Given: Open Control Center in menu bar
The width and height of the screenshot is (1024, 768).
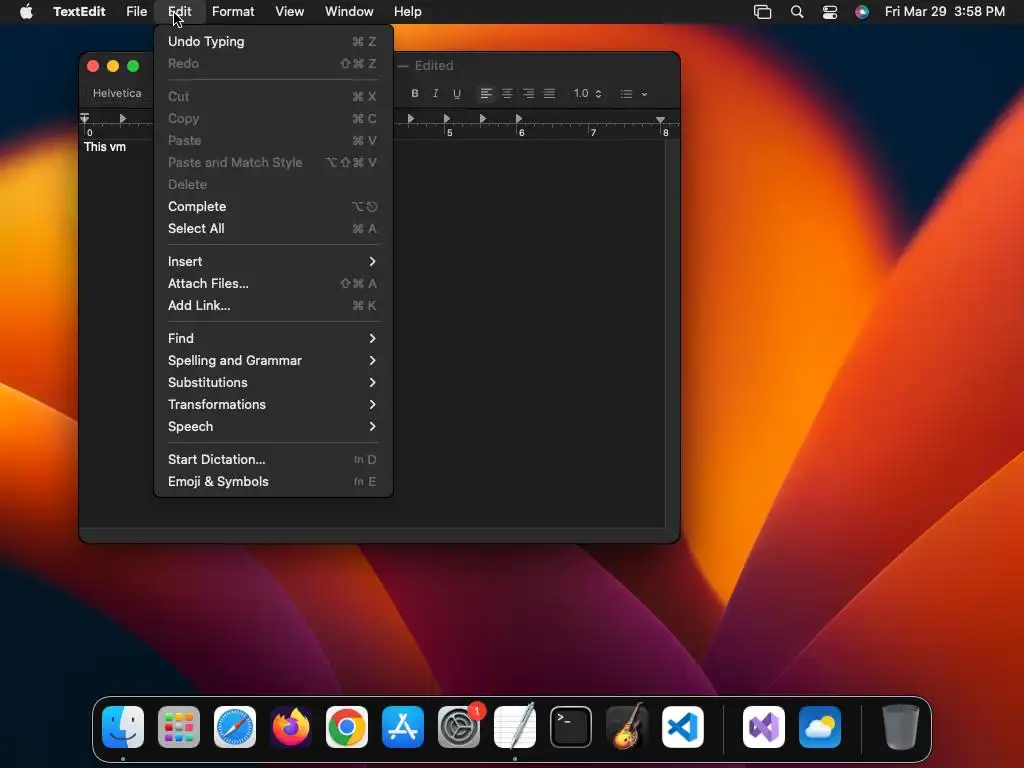Looking at the screenshot, I should pos(830,12).
